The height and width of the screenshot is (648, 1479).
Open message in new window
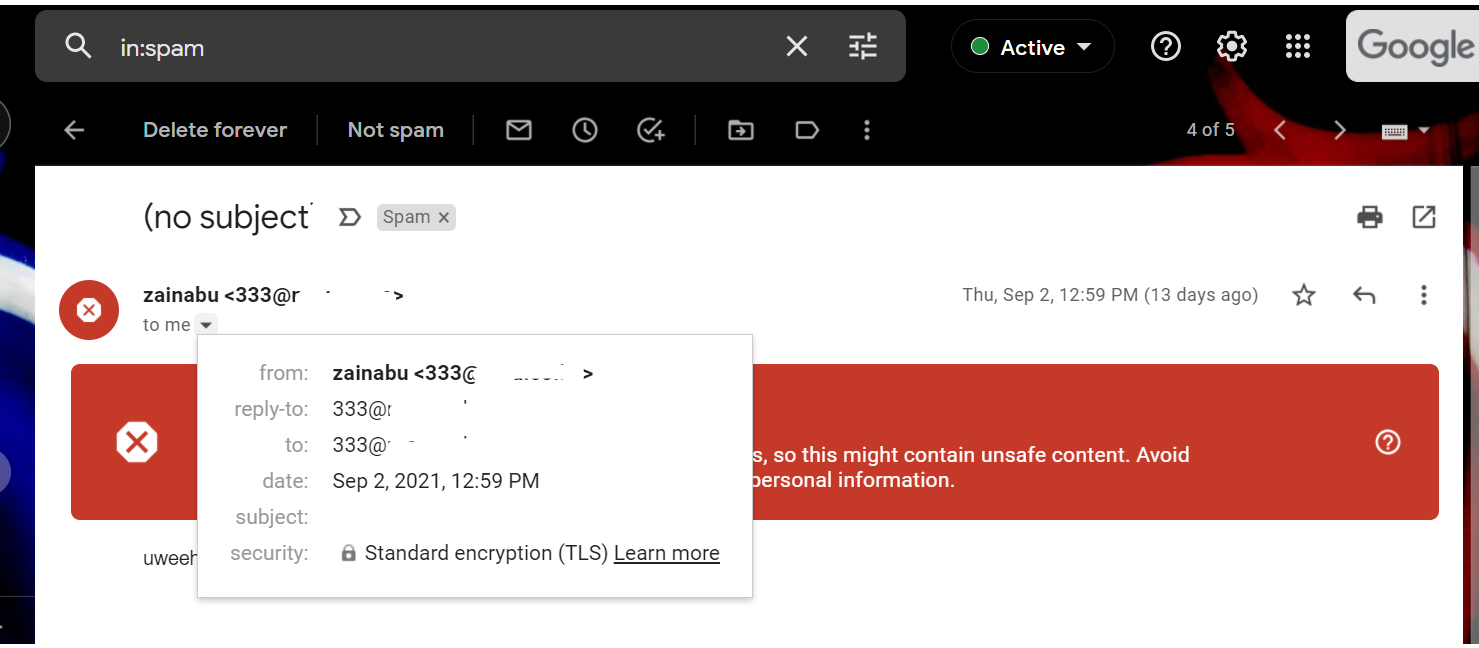[1423, 216]
